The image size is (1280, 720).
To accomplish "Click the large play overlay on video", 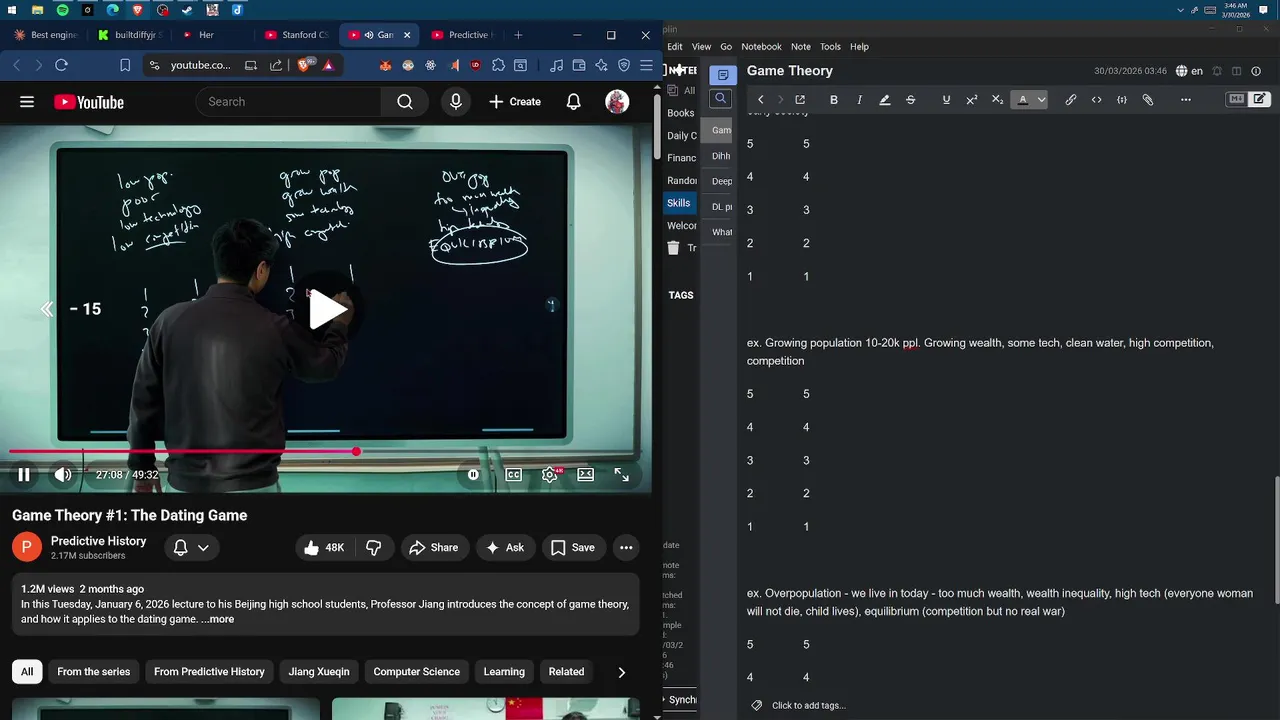I will pos(327,310).
